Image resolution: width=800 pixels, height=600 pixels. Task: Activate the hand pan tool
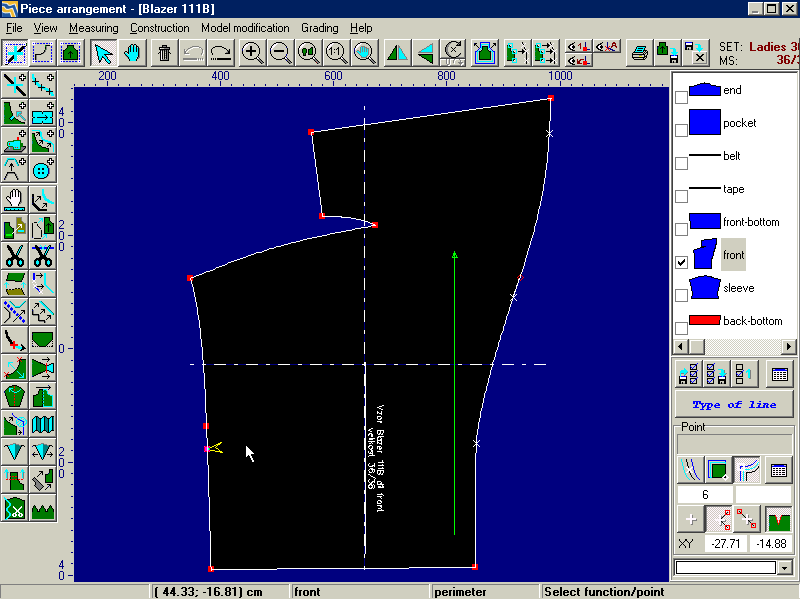coord(132,53)
